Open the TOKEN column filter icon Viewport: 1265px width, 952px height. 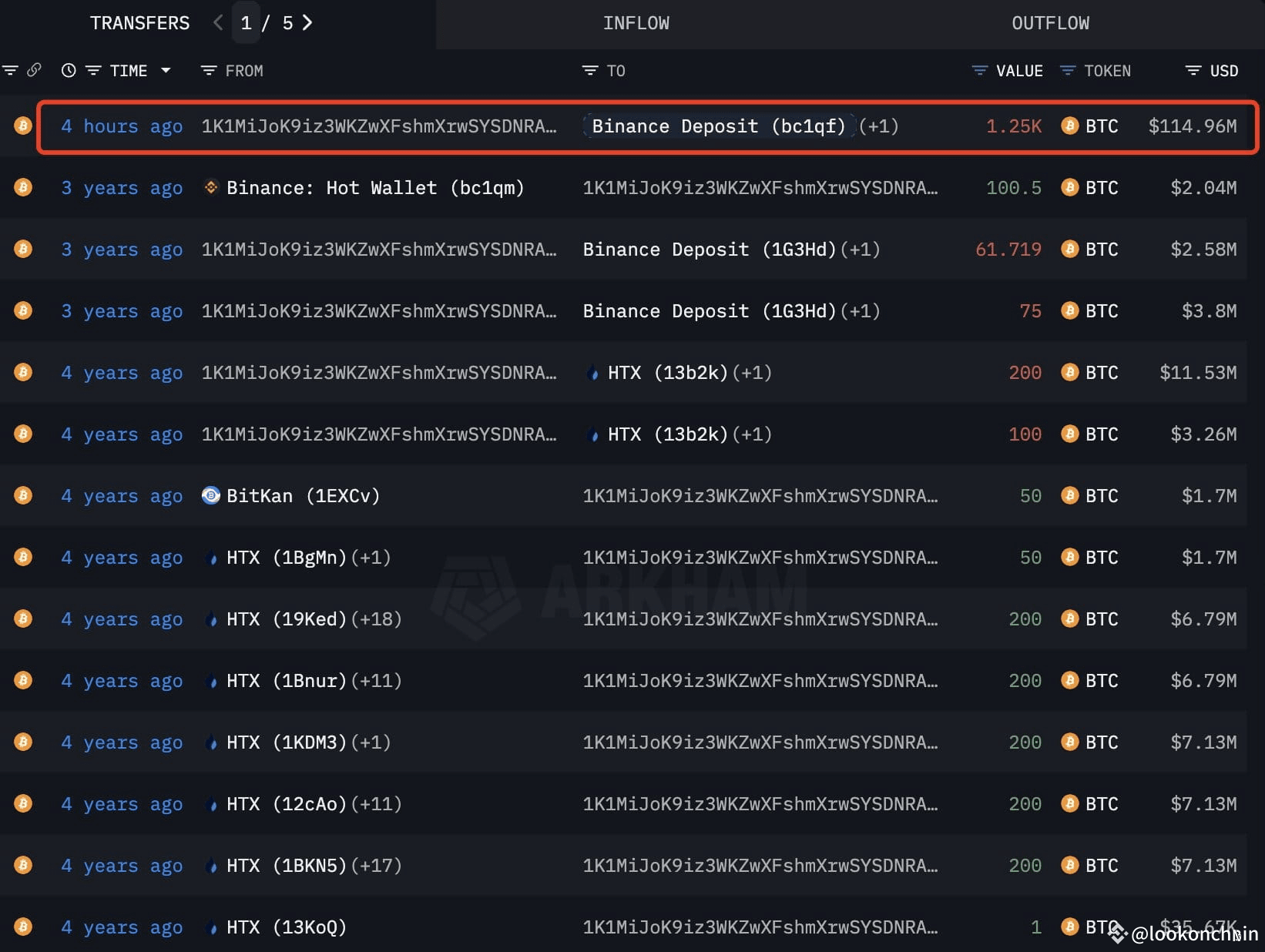1068,71
